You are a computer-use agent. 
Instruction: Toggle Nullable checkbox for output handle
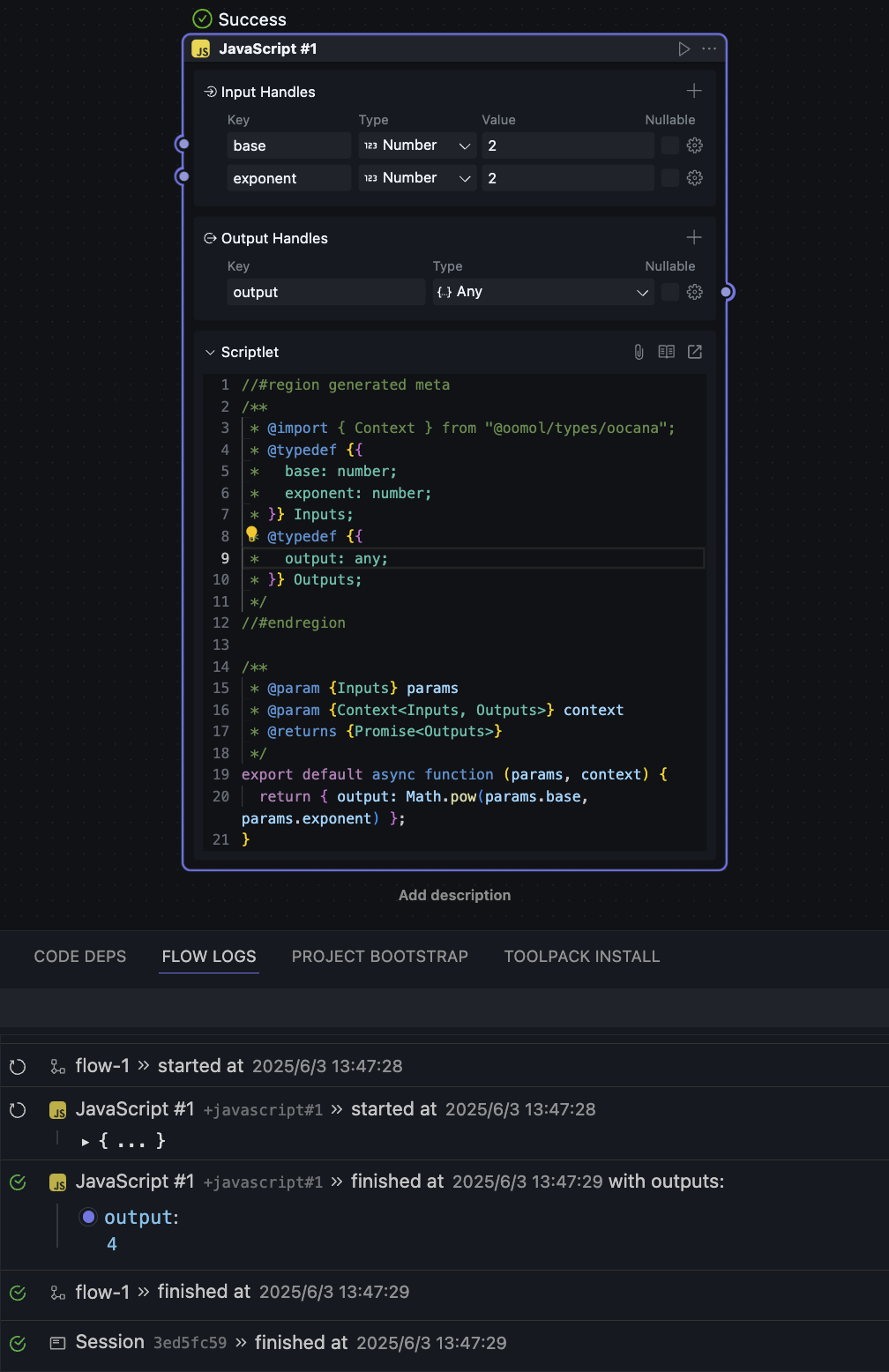(x=670, y=292)
